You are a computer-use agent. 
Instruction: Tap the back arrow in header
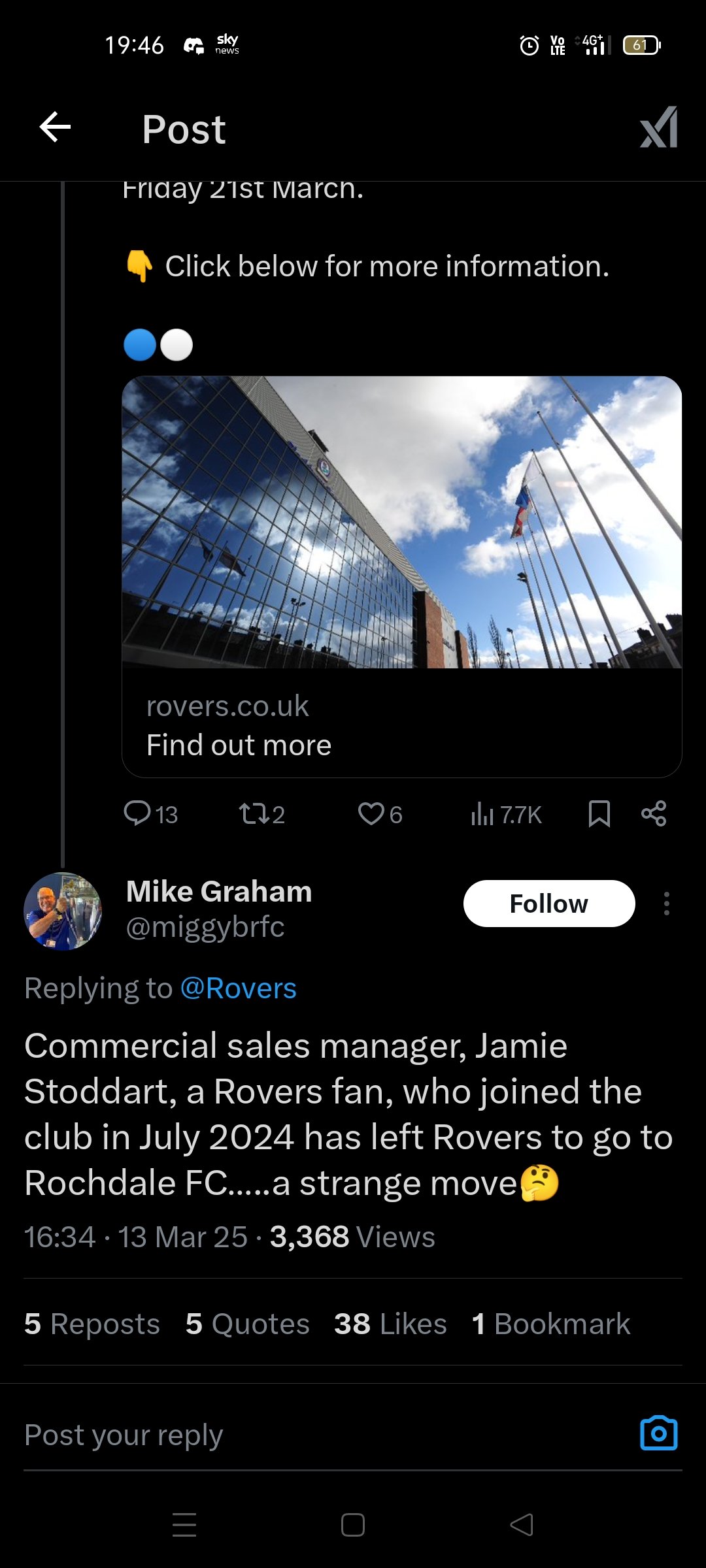point(55,127)
